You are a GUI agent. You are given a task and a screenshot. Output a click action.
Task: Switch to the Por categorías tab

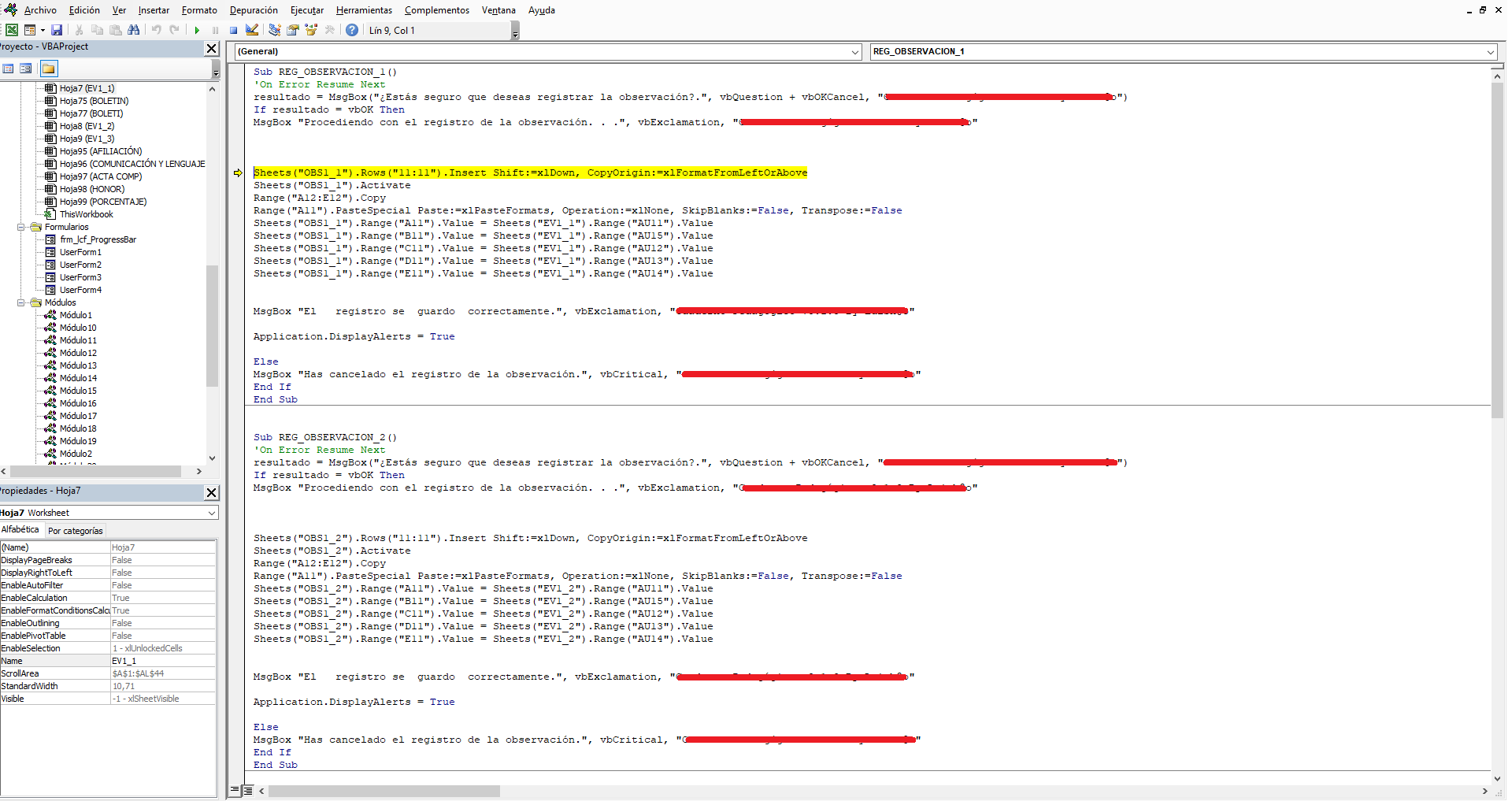tap(76, 531)
